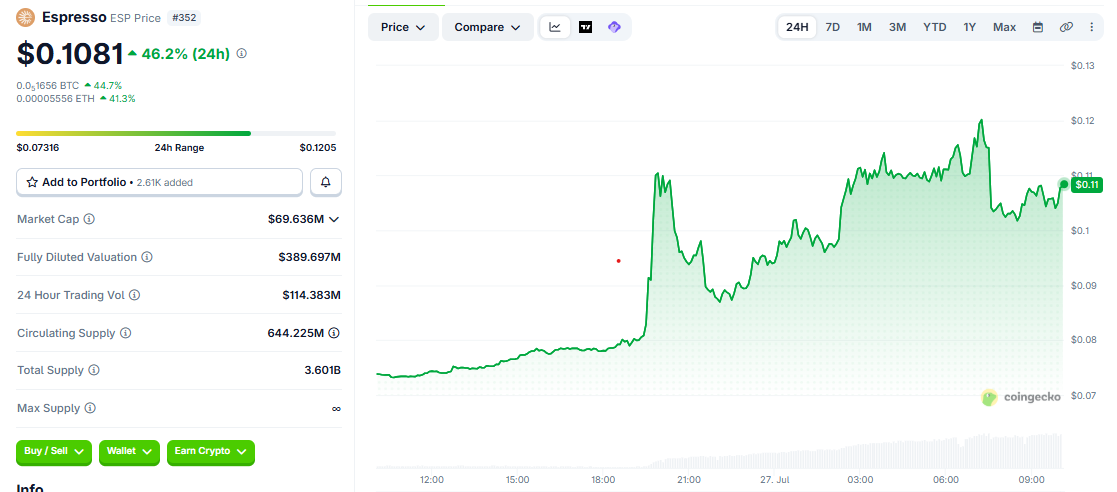Click info icon beside 644.225M value
The height and width of the screenshot is (492, 1117).
click(x=333, y=333)
